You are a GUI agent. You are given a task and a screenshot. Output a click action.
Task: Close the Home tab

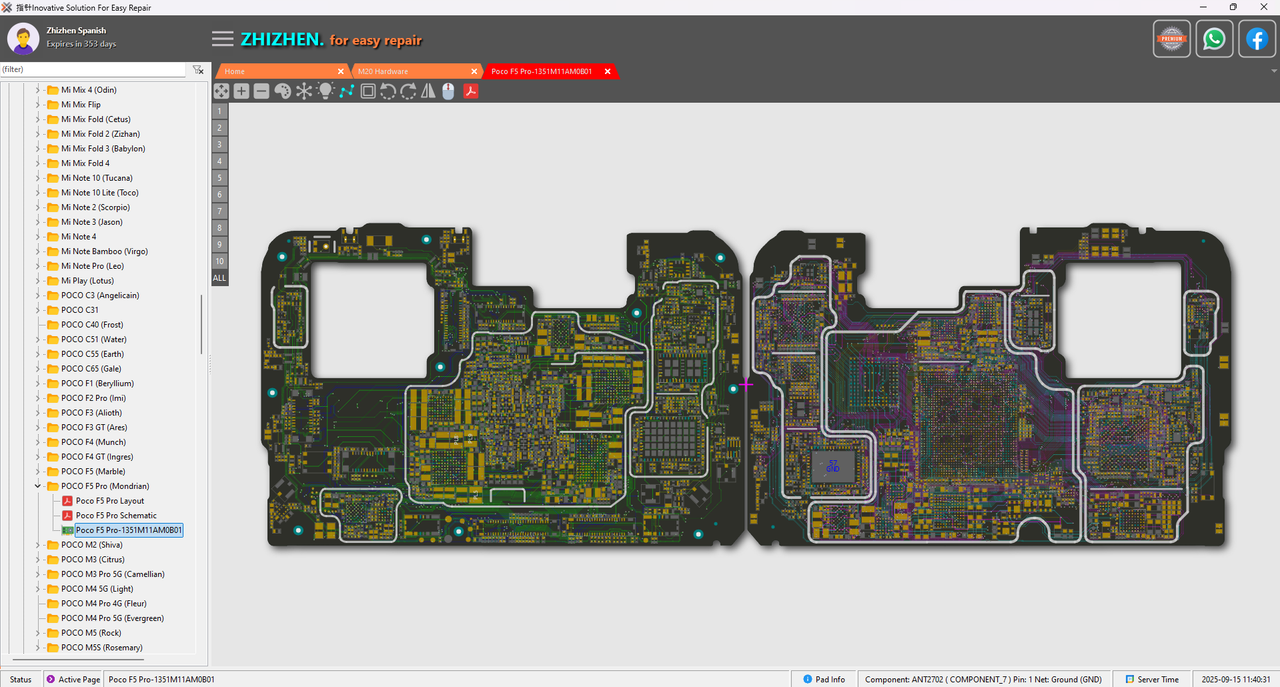point(340,72)
